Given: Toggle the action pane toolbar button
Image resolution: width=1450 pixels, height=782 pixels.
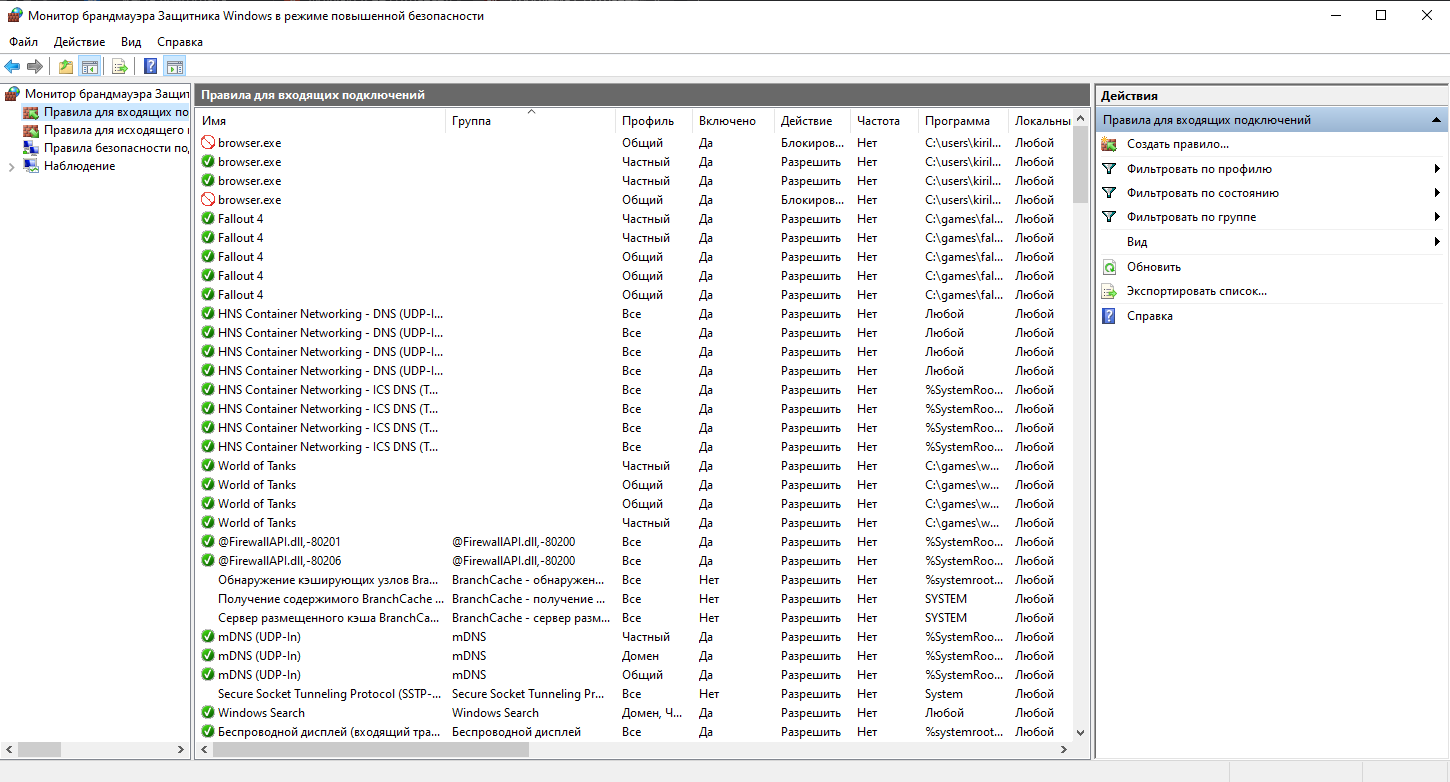Looking at the screenshot, I should 175,67.
